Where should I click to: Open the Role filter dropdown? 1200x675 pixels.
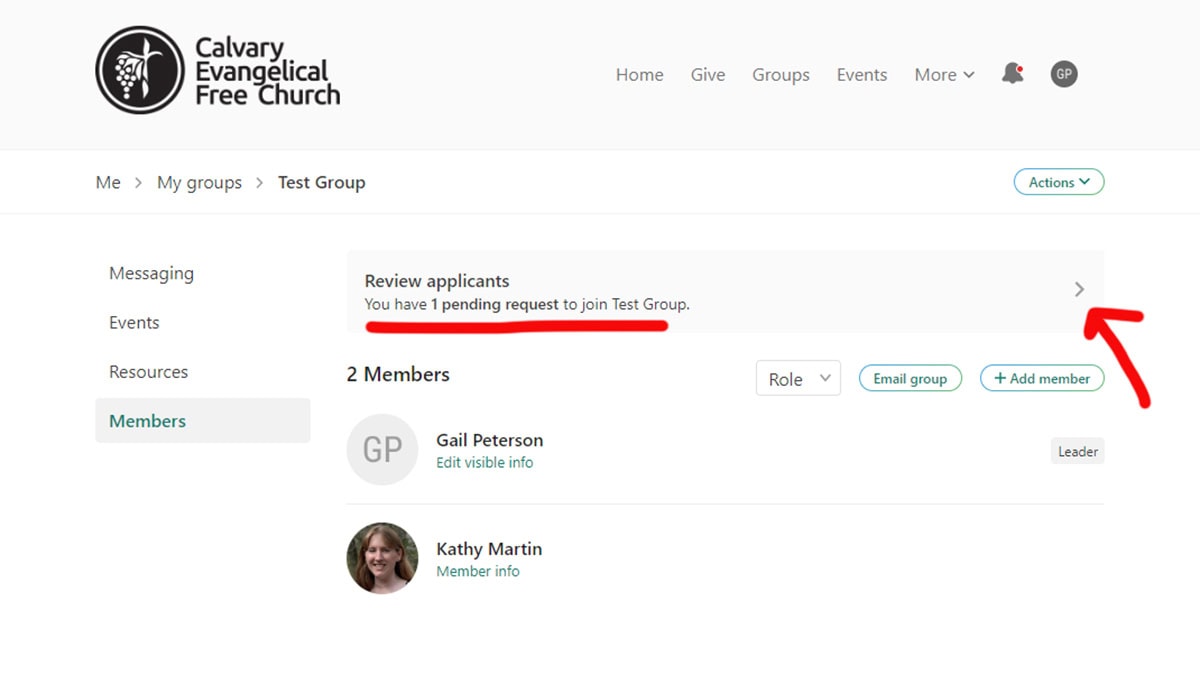[798, 379]
